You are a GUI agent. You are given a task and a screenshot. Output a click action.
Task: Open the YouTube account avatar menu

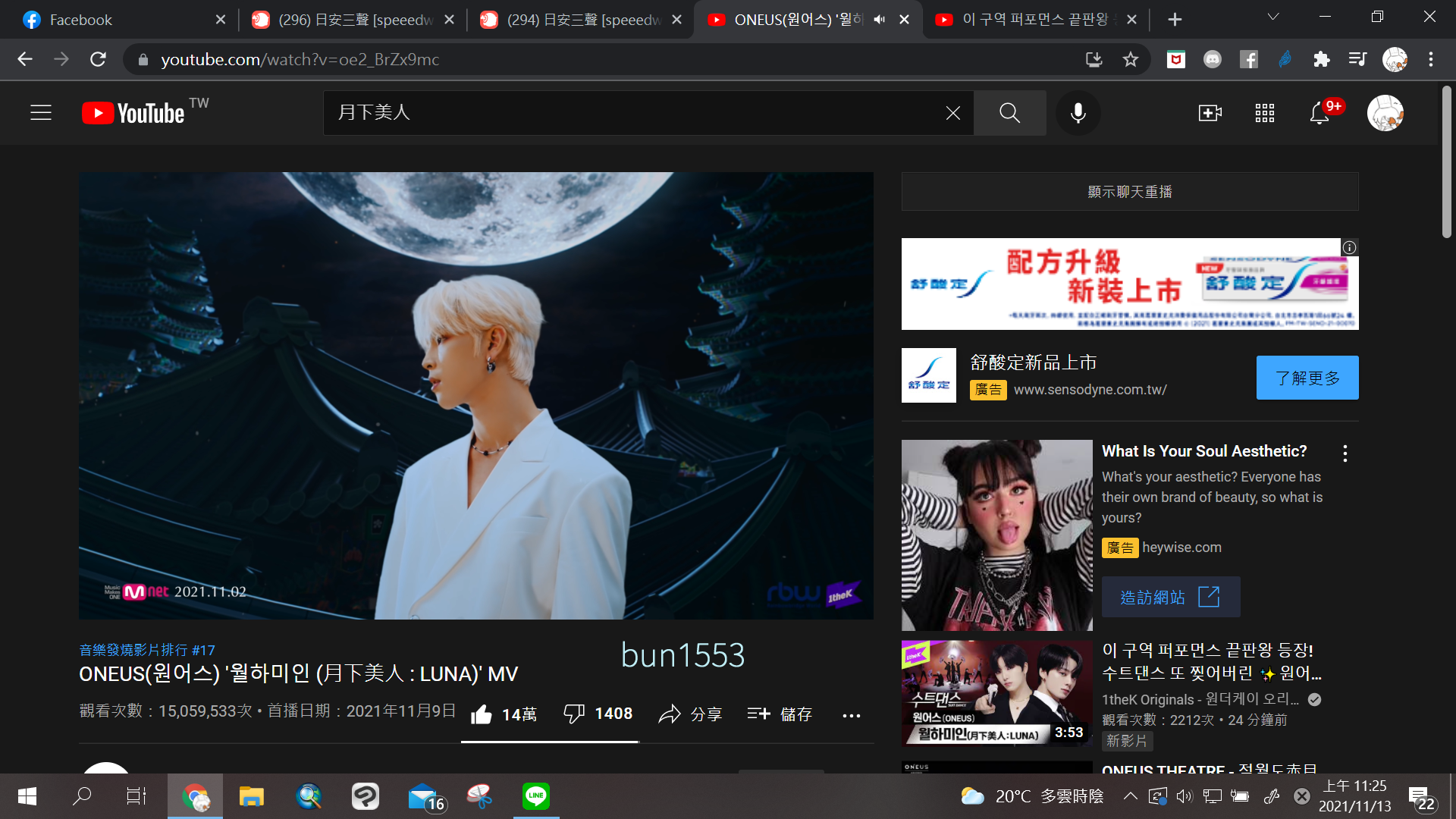[1385, 113]
